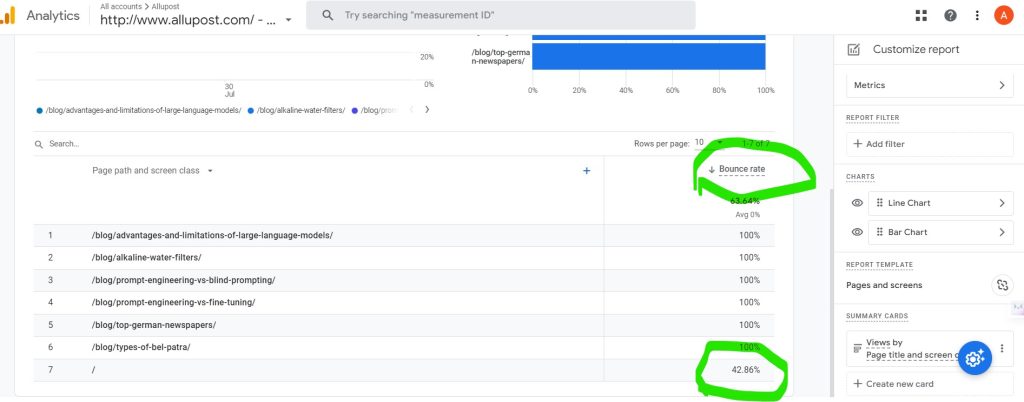1024x402 pixels.
Task: Click the blue floating gear button
Action: (x=975, y=357)
